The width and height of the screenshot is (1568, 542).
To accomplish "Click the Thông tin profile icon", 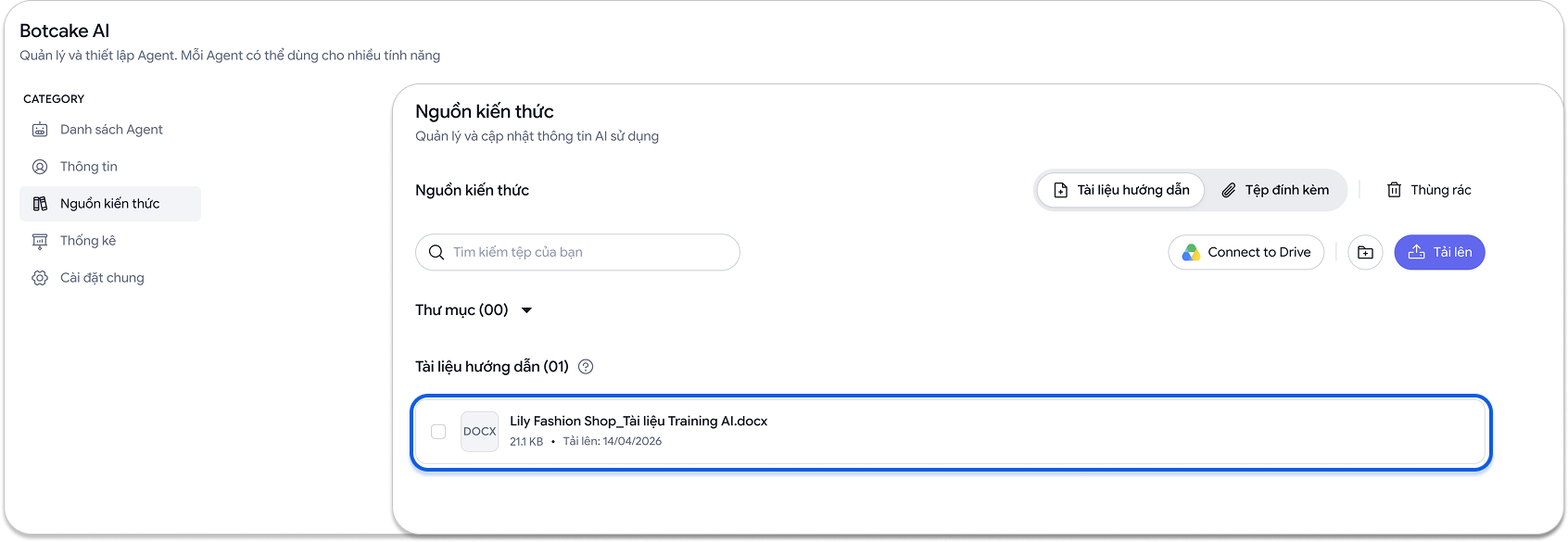I will (x=40, y=167).
